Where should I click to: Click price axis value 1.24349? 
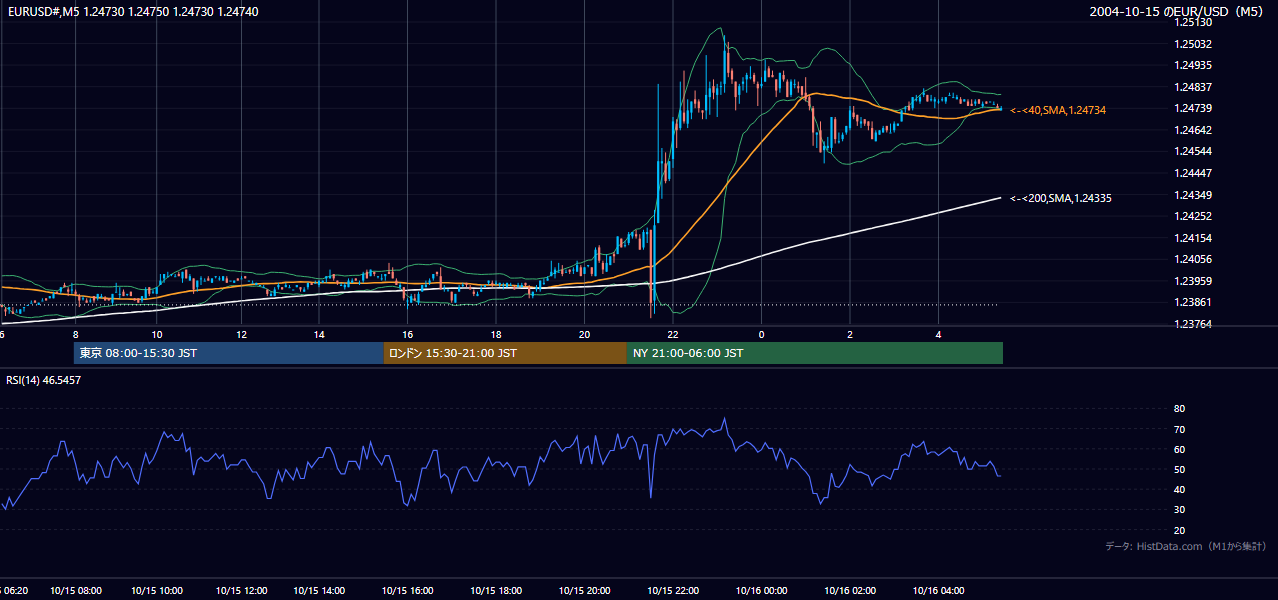click(x=1194, y=195)
